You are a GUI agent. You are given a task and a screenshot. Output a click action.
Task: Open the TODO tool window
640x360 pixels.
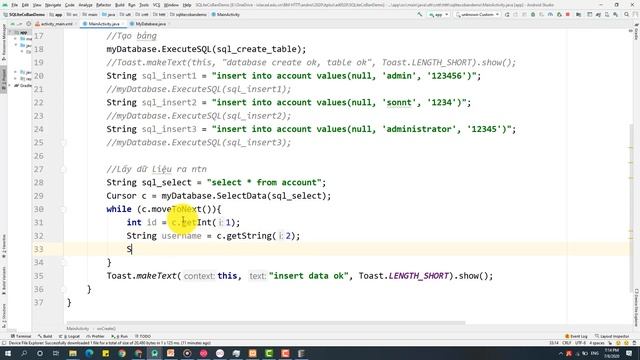[x=143, y=336]
